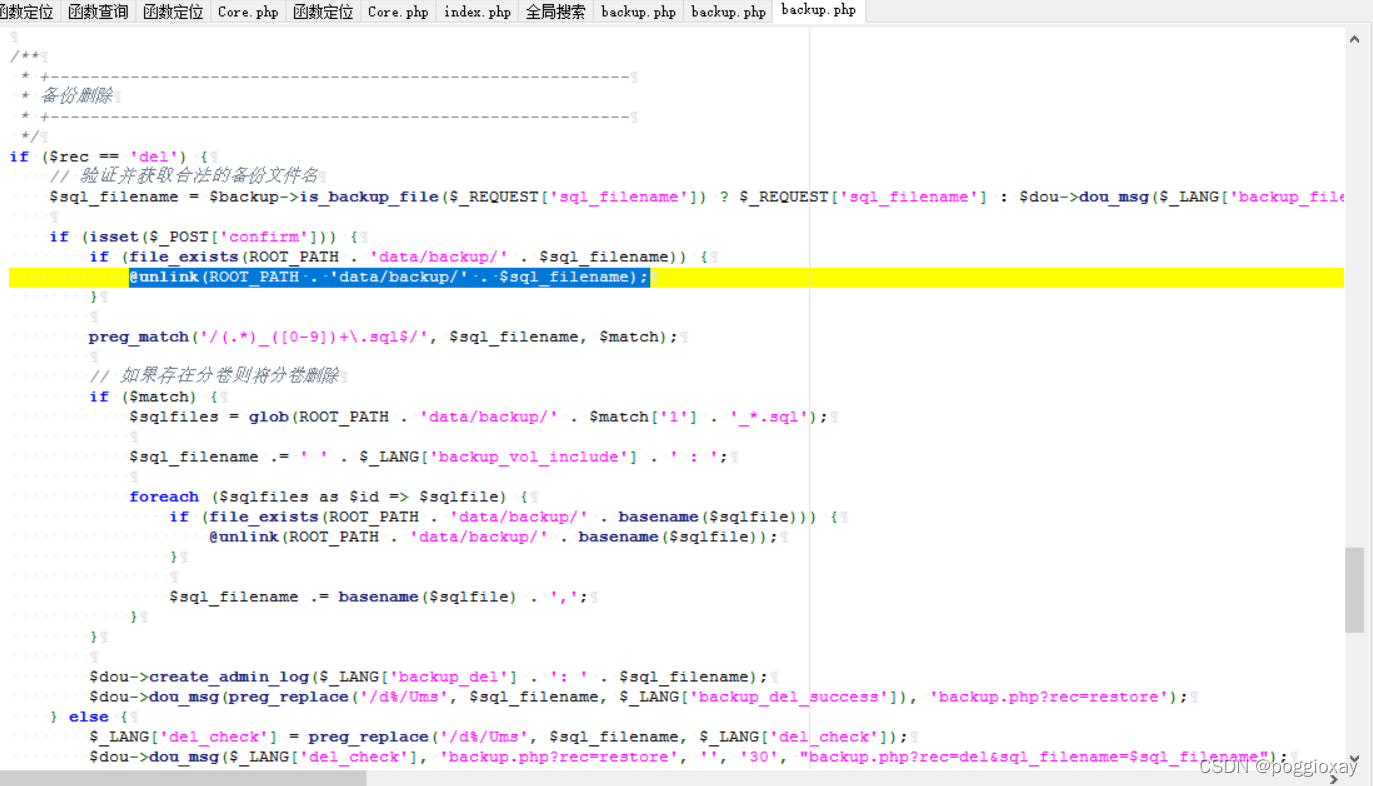This screenshot has width=1373, height=786.
Task: Open the index.php tab
Action: click(x=477, y=12)
